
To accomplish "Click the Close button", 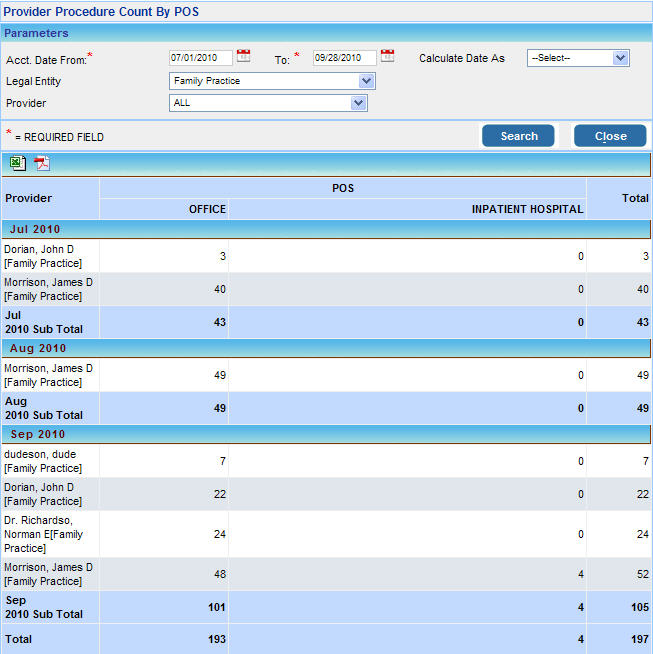I will [x=610, y=136].
